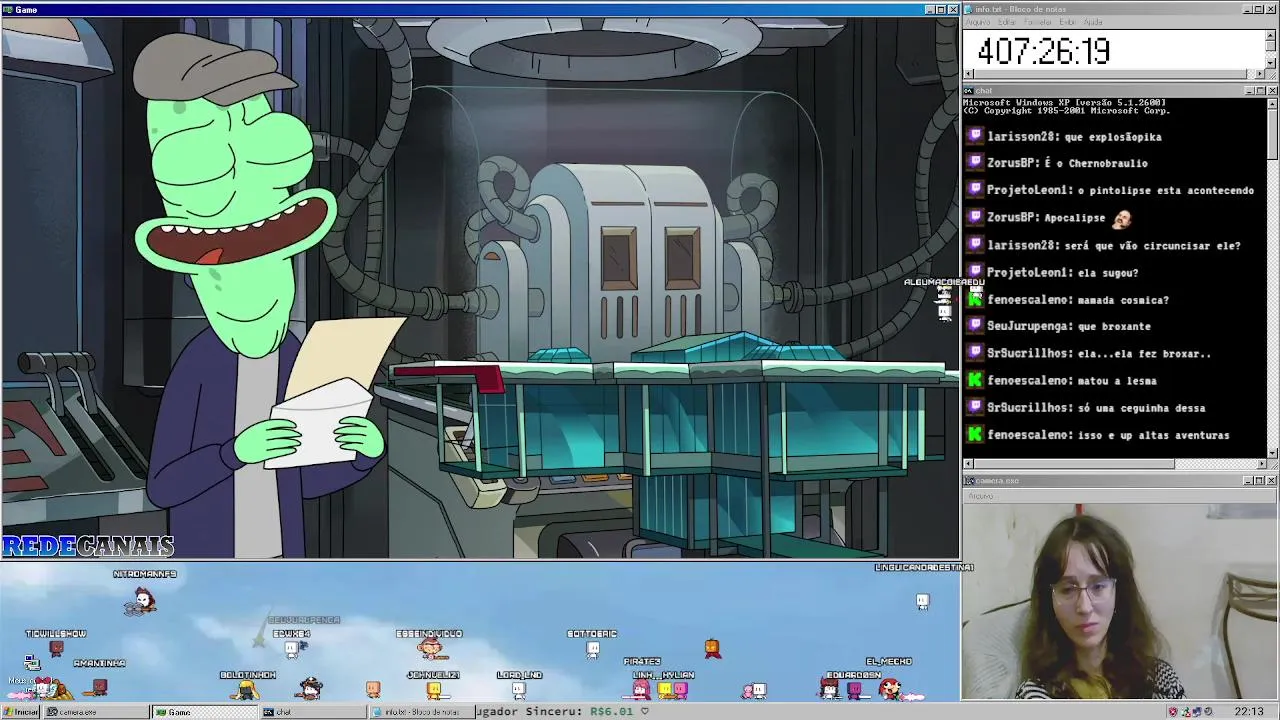Open Ajuda menu in Bloco de notas
Screen dimensions: 1280x720
[1093, 22]
